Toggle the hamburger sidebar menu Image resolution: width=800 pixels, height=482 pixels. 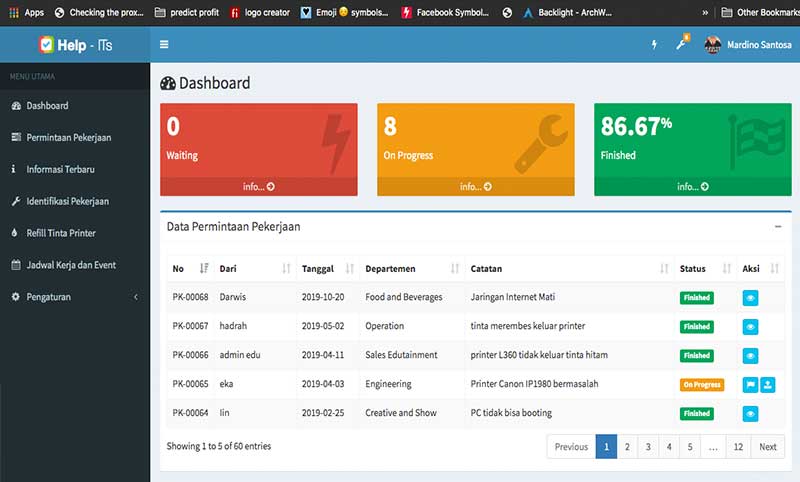point(164,44)
